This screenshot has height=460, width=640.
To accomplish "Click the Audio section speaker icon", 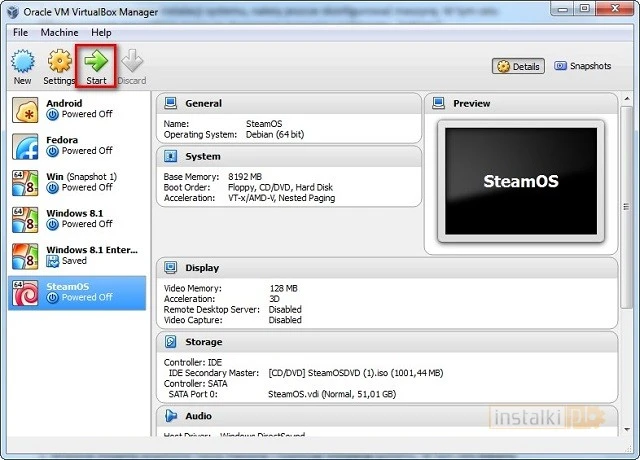I will pos(171,416).
